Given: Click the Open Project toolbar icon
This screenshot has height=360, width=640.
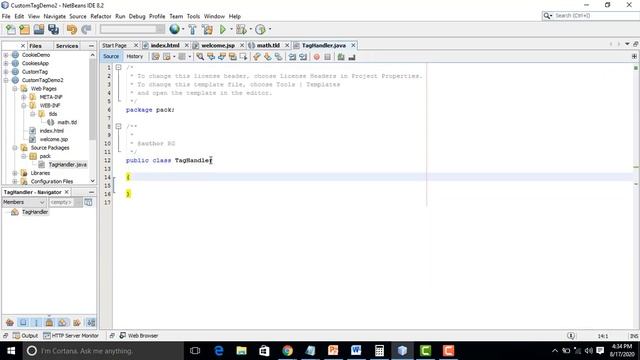Looking at the screenshot, I should pos(39,29).
